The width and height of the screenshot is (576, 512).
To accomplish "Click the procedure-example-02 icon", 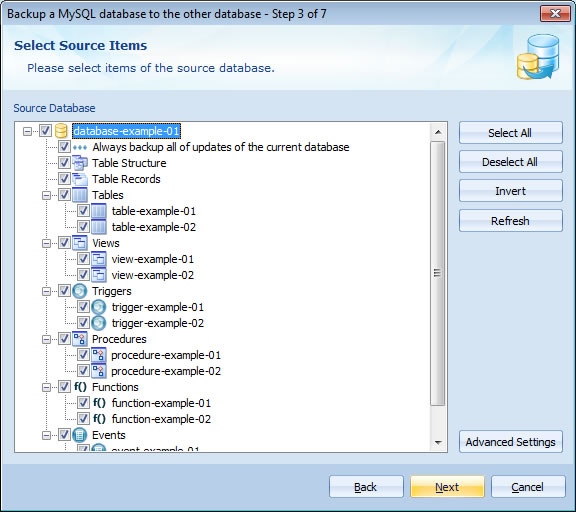I will (x=99, y=371).
